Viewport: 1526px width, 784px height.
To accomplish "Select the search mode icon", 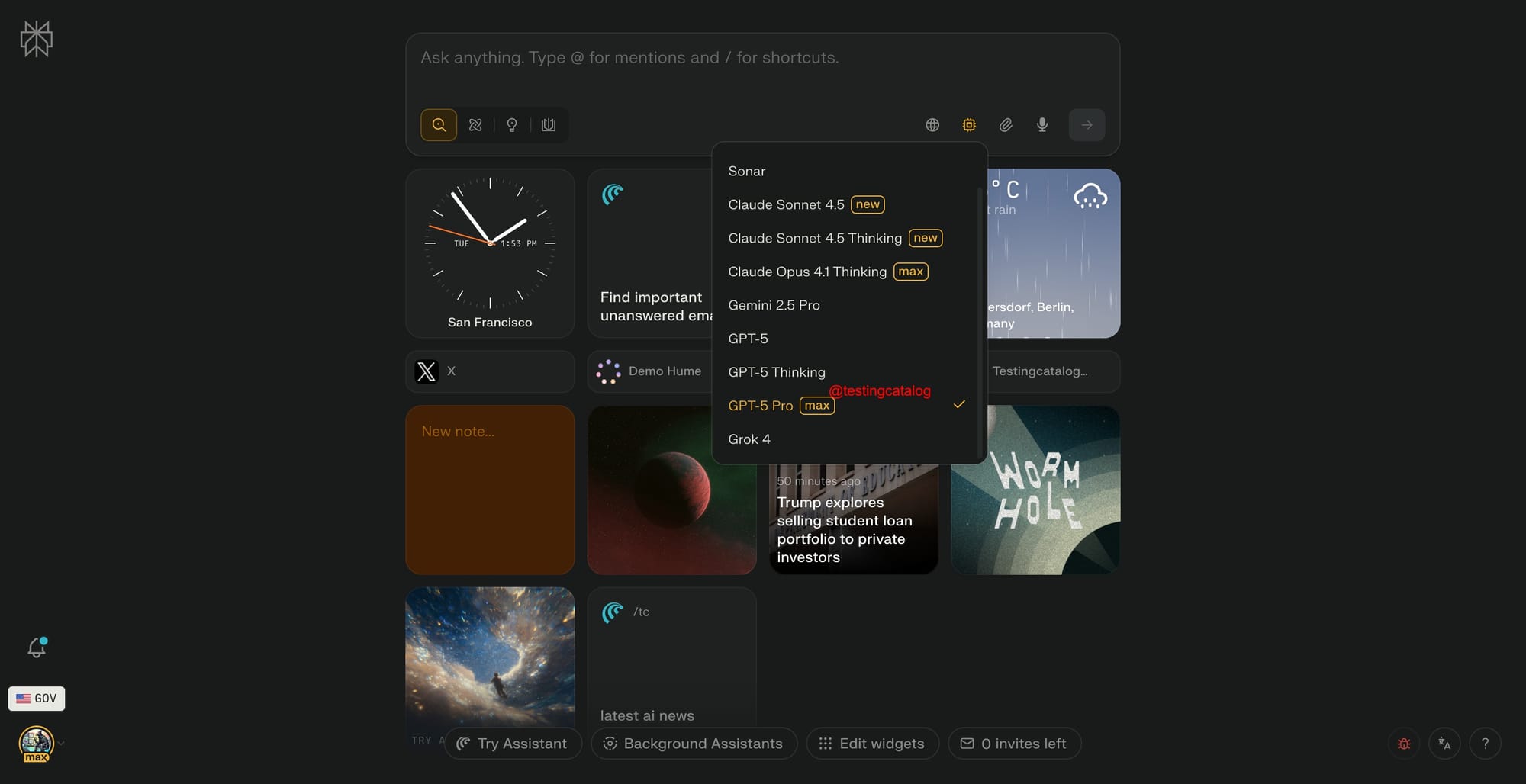I will pos(439,125).
